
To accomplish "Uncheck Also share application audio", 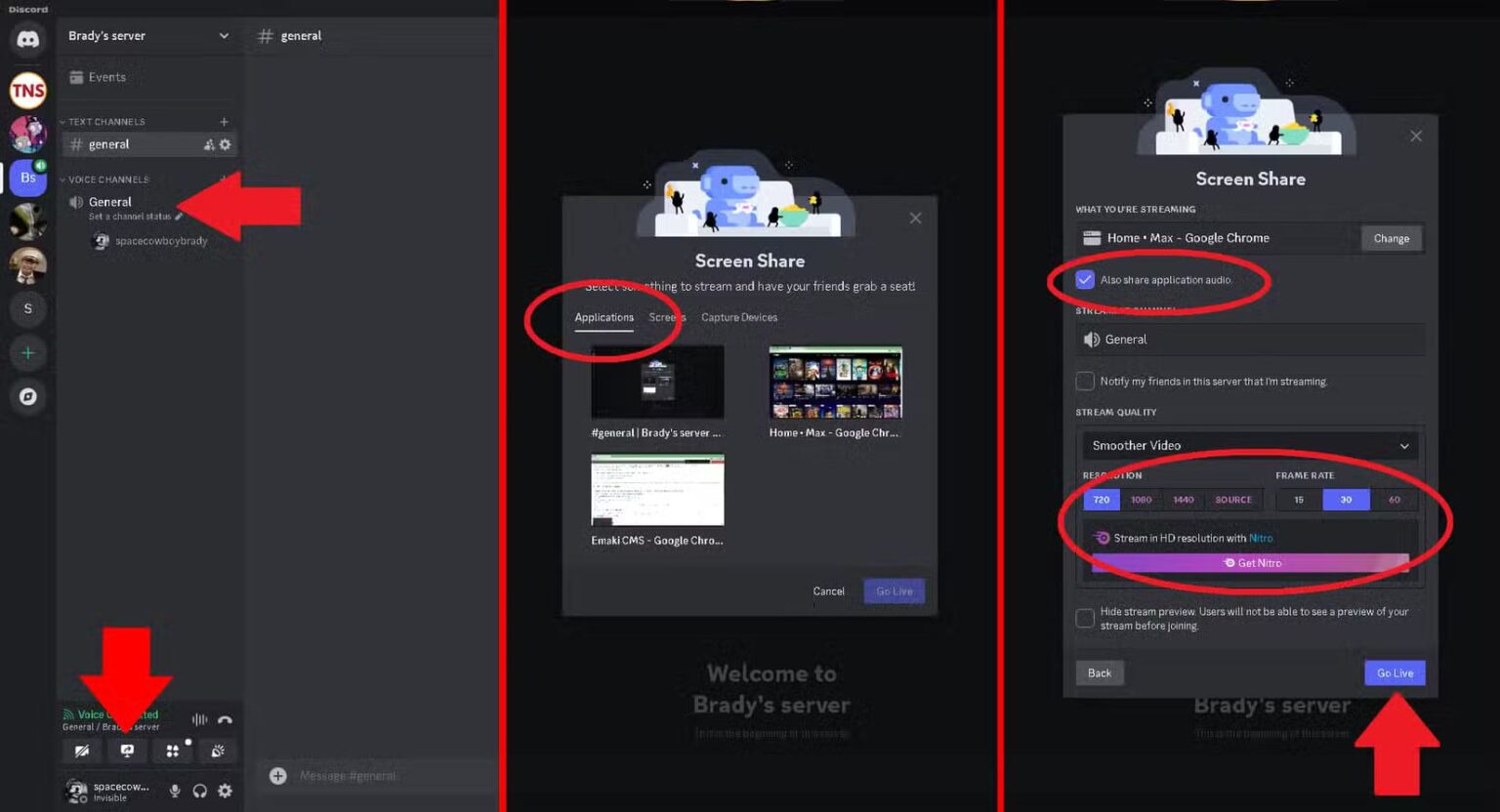I will click(1085, 280).
